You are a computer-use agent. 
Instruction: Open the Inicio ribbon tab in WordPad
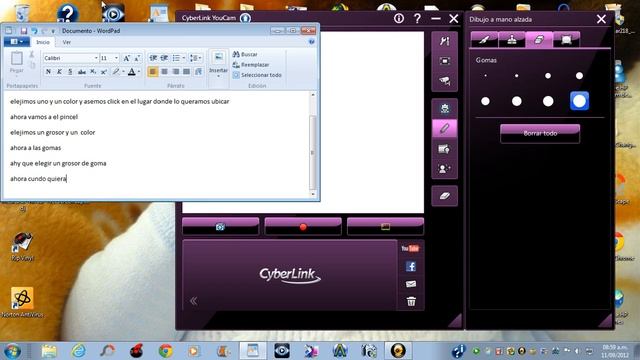tap(42, 42)
